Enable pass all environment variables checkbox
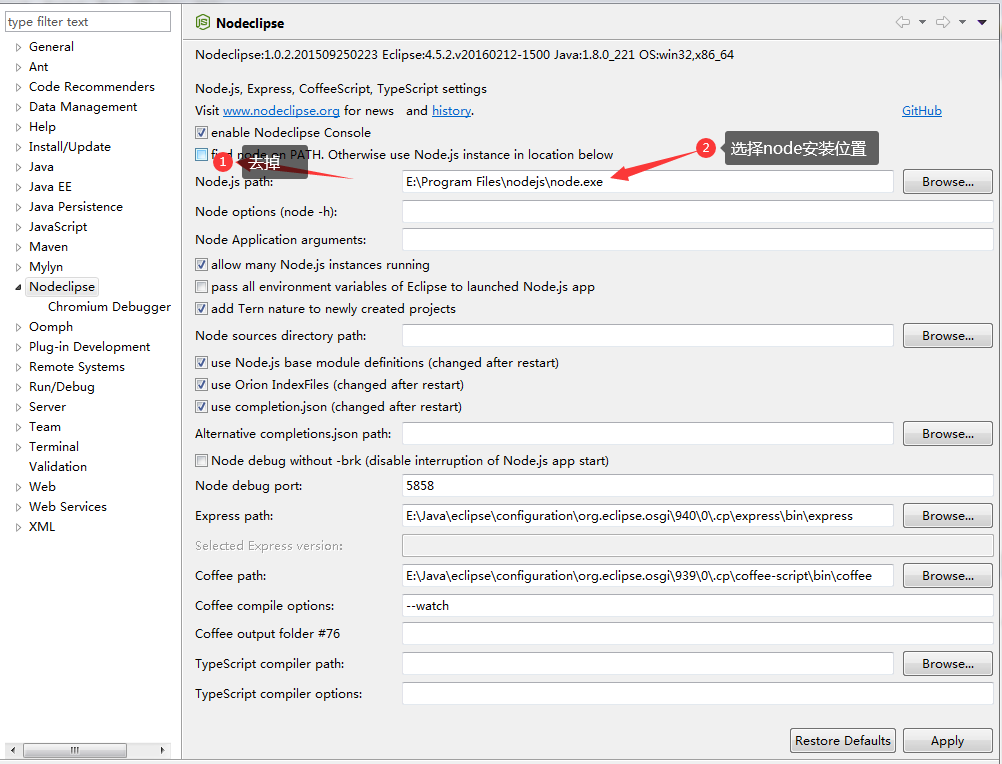This screenshot has height=764, width=1002. [201, 287]
